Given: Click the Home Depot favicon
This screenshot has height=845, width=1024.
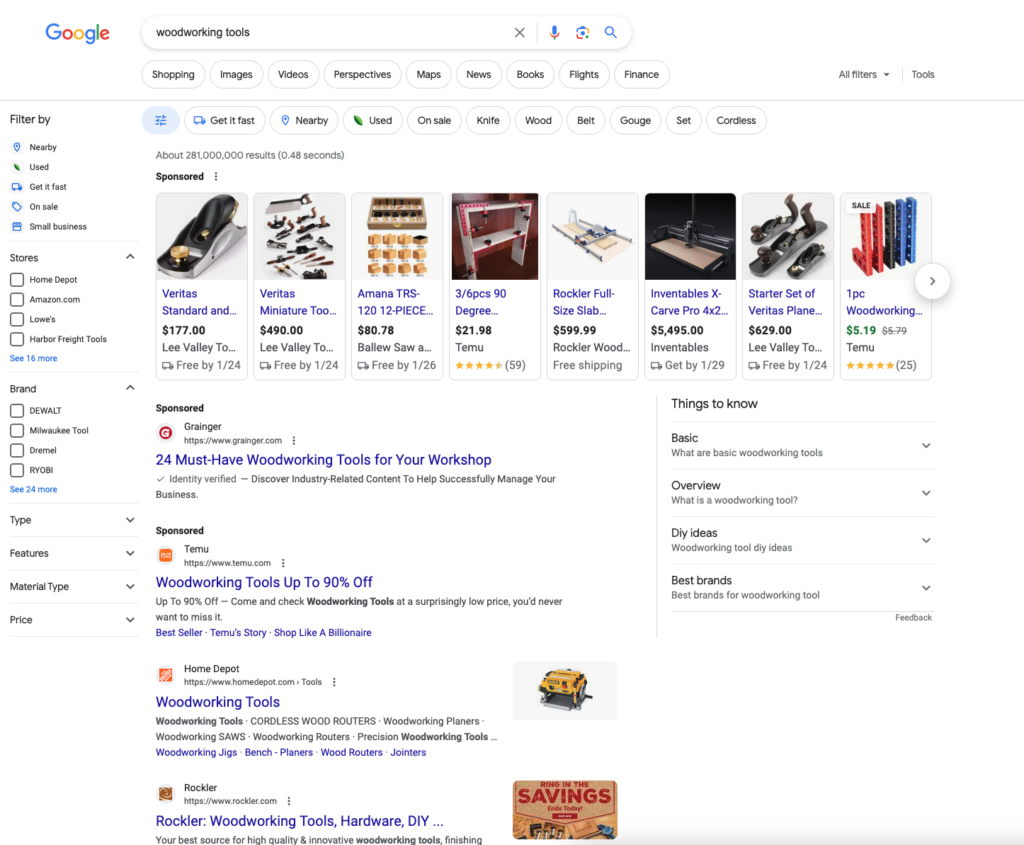Looking at the screenshot, I should pyautogui.click(x=166, y=675).
